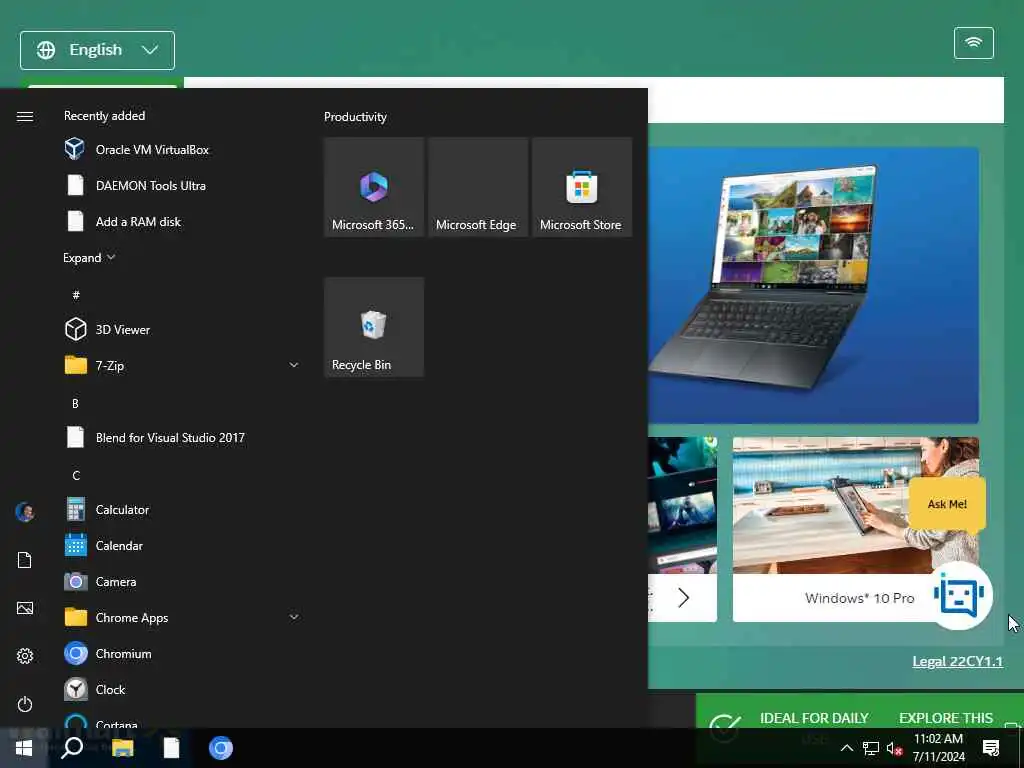The width and height of the screenshot is (1024, 768).
Task: Click the hamburger menu in Start
Action: (25, 116)
